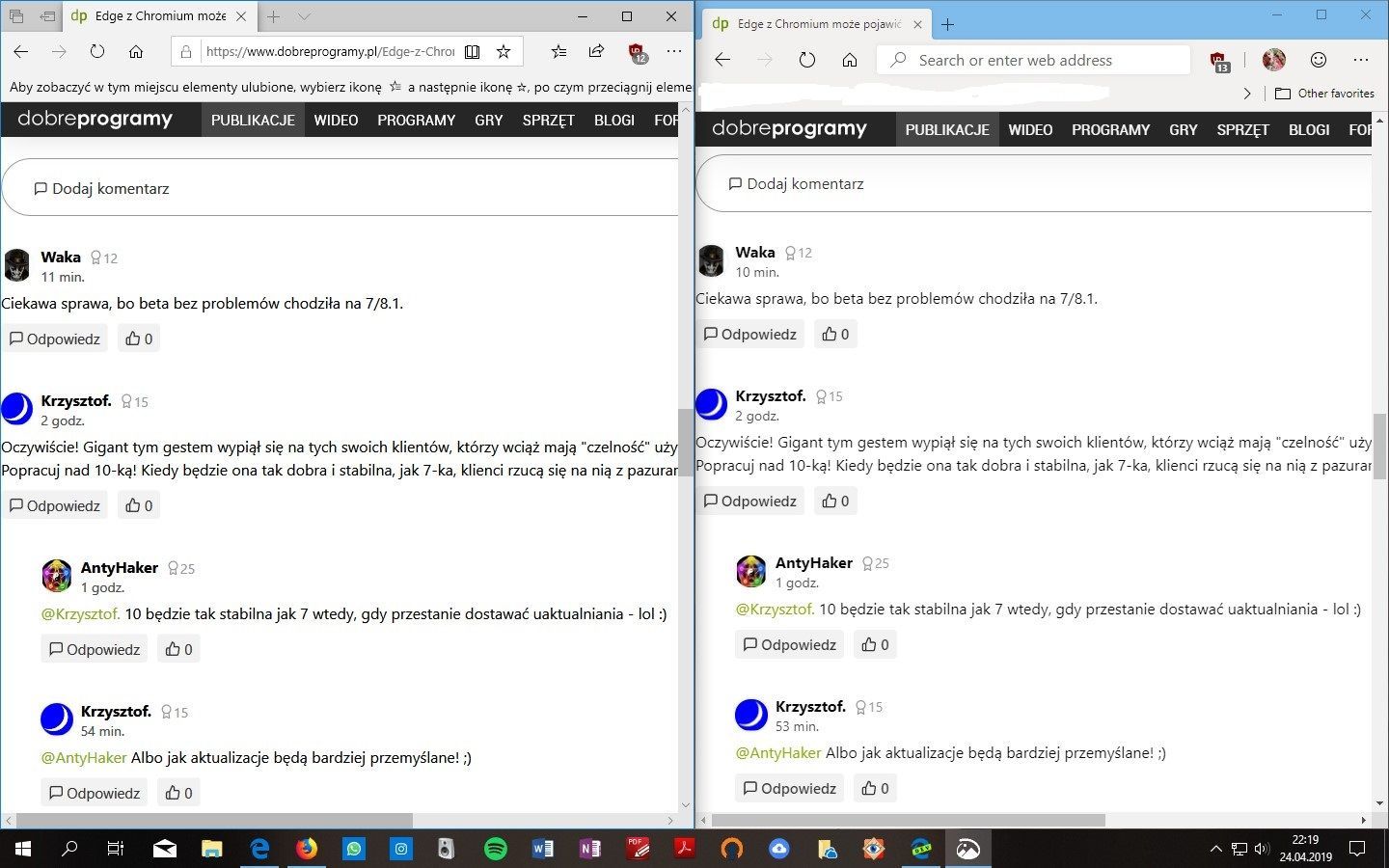
Task: Click the Spotify icon on the taskbar
Action: tap(496, 849)
